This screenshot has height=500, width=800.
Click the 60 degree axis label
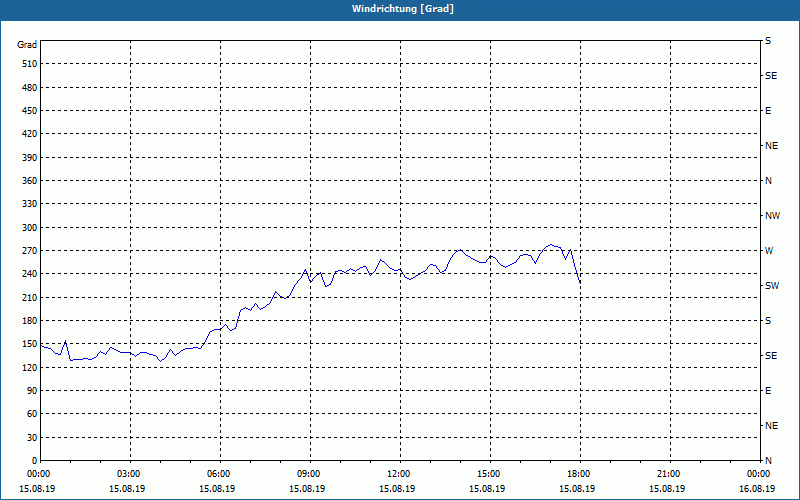coord(32,414)
